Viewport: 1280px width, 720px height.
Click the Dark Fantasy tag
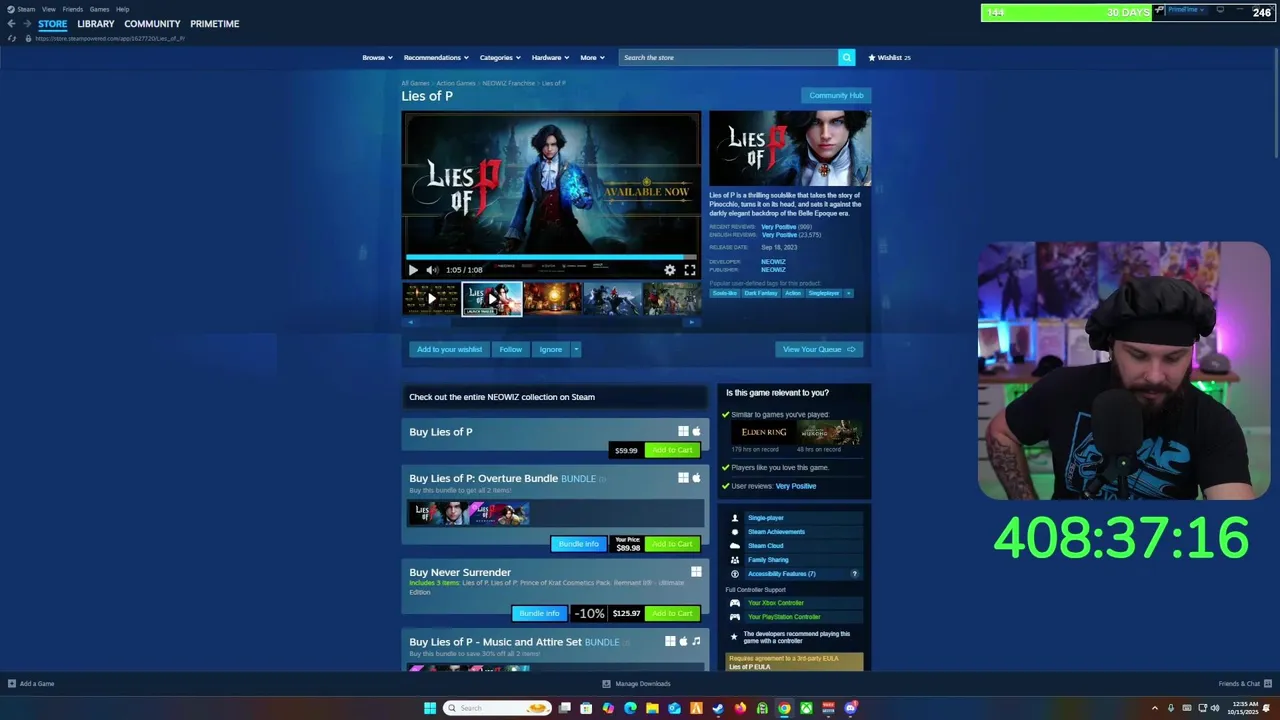[761, 293]
